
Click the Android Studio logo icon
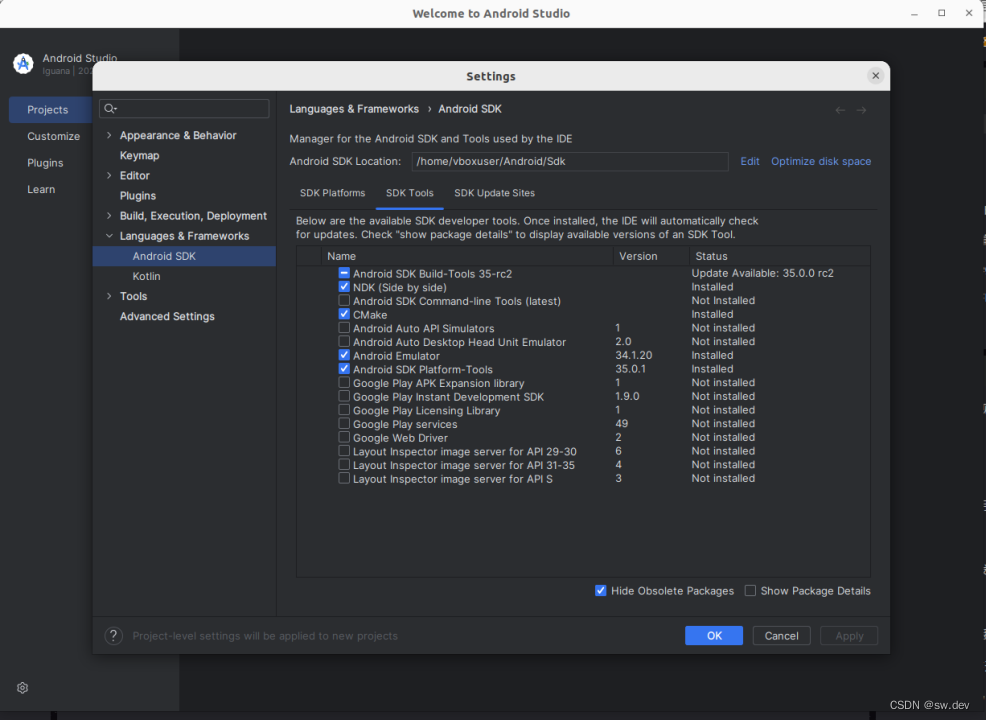click(x=23, y=64)
